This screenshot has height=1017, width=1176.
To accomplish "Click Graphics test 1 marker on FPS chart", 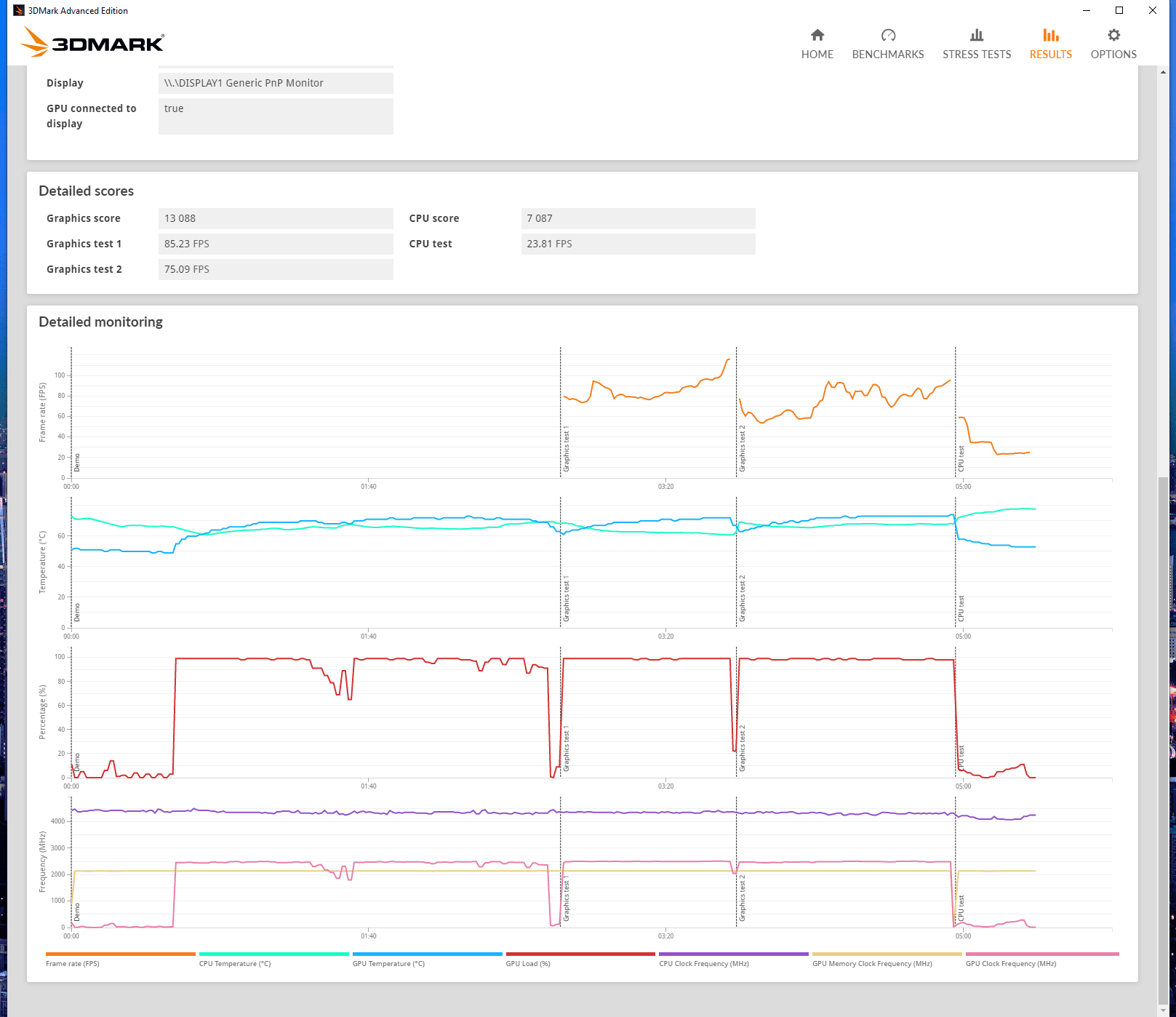I will click(566, 450).
